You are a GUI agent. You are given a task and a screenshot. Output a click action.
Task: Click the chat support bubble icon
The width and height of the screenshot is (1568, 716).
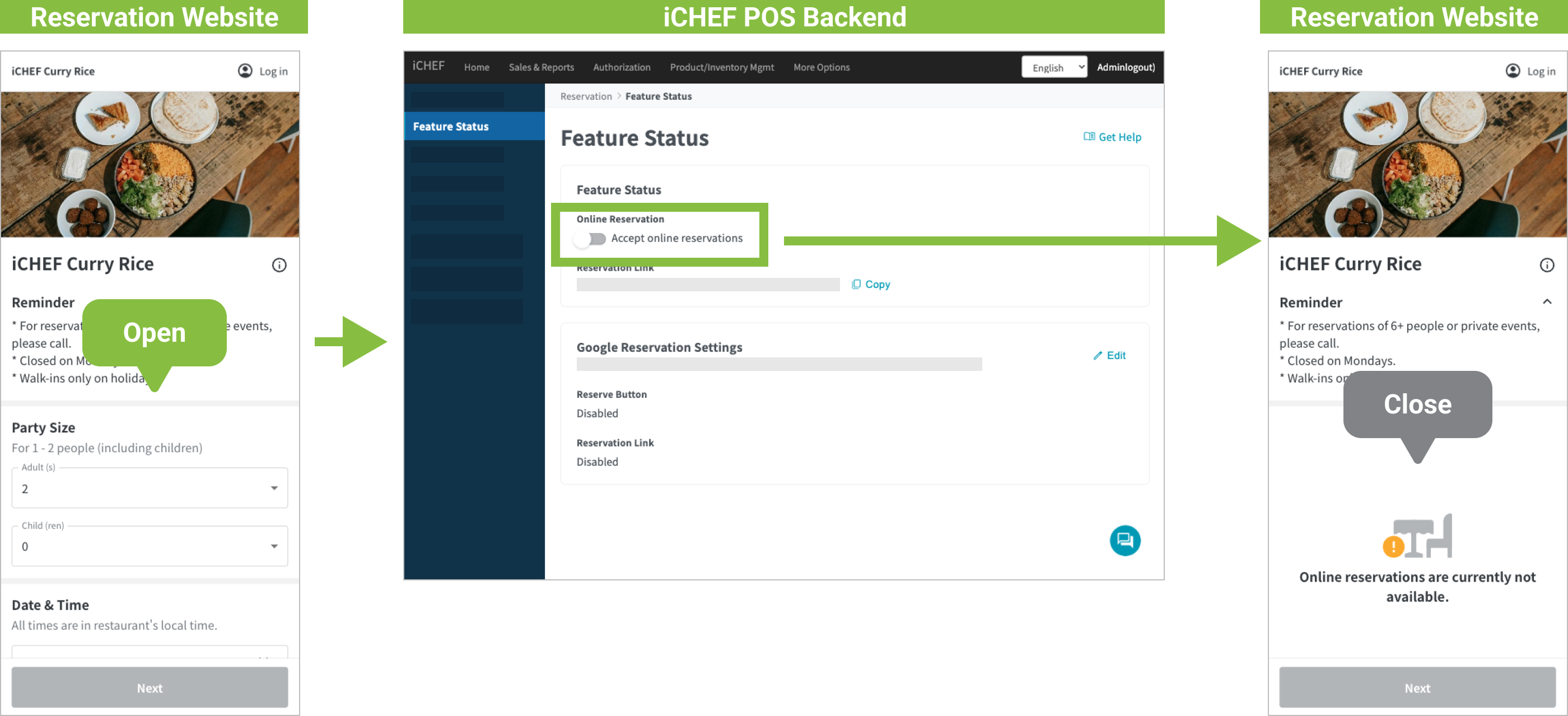pyautogui.click(x=1124, y=540)
